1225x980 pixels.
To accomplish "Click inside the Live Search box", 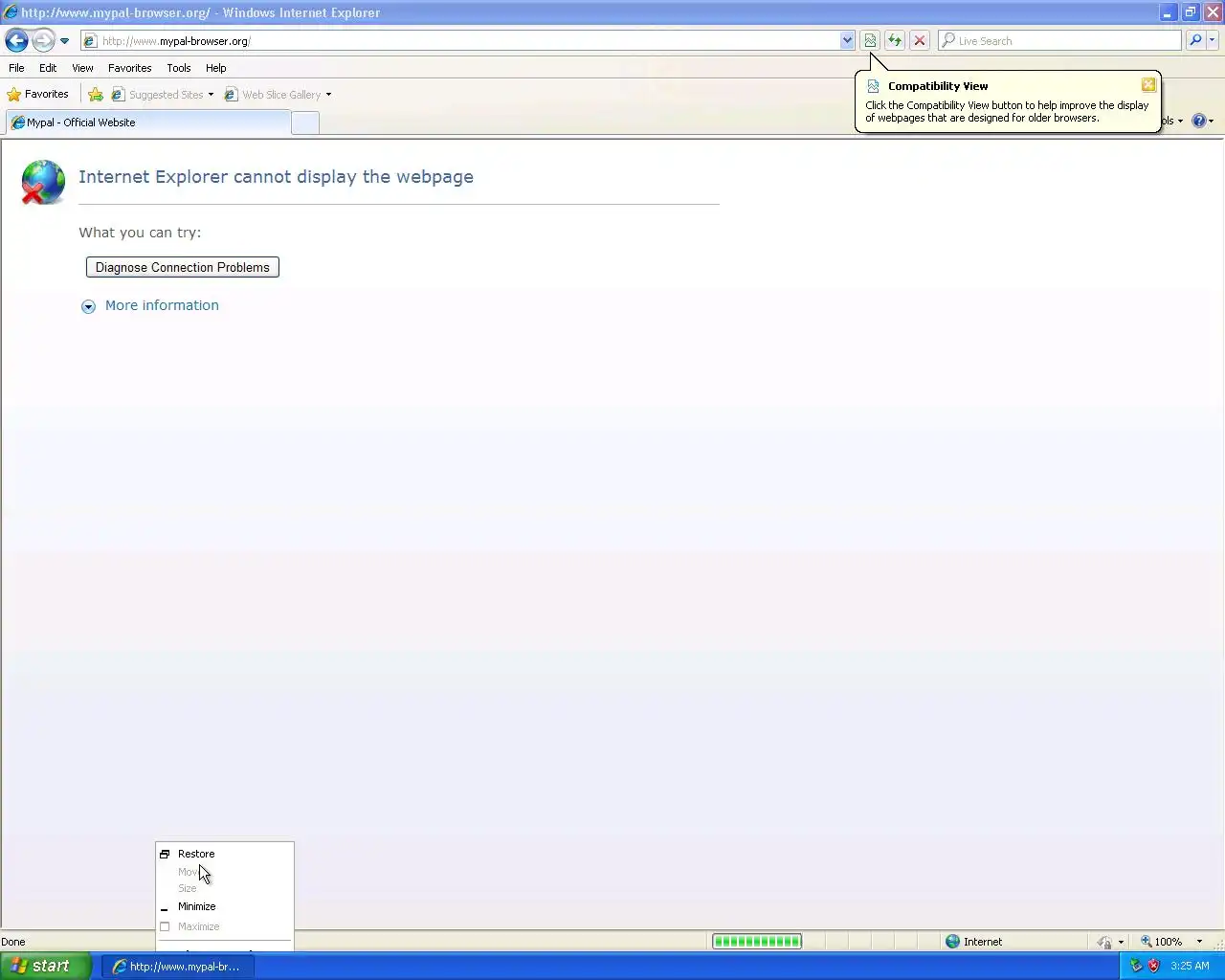I will coord(1059,41).
